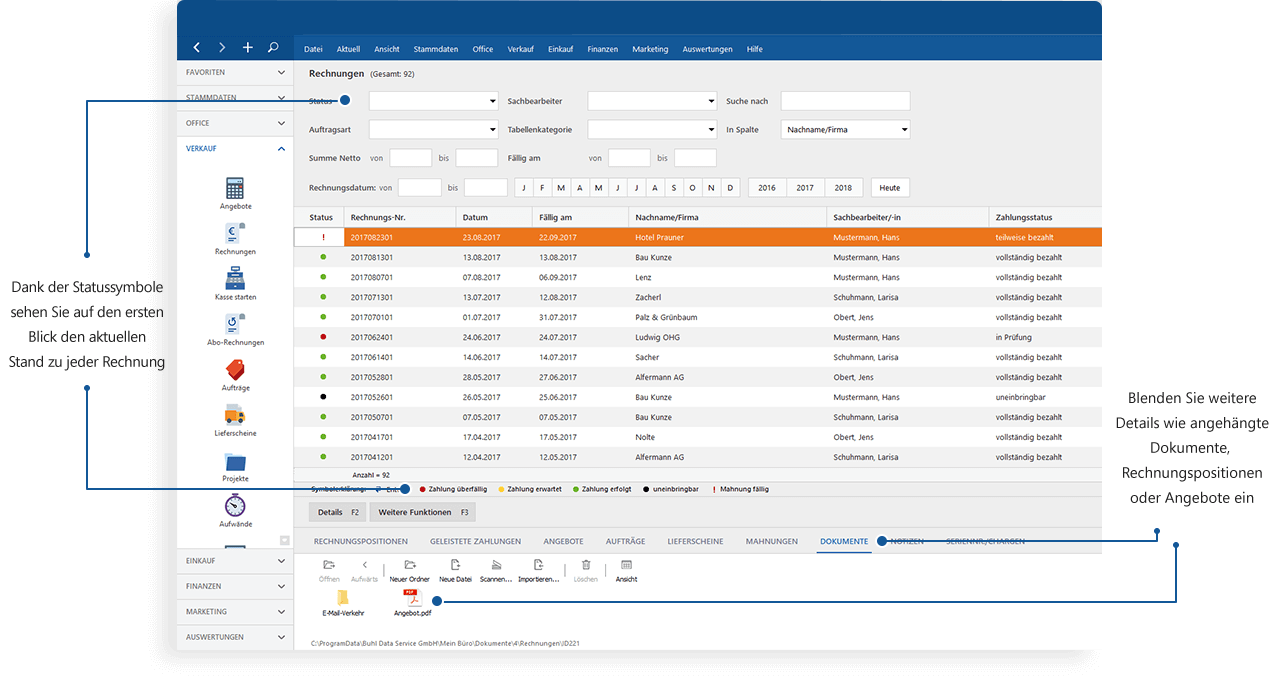The width and height of the screenshot is (1280, 683).
Task: Open Abo-Rechnungen in the sidebar
Action: 235,330
